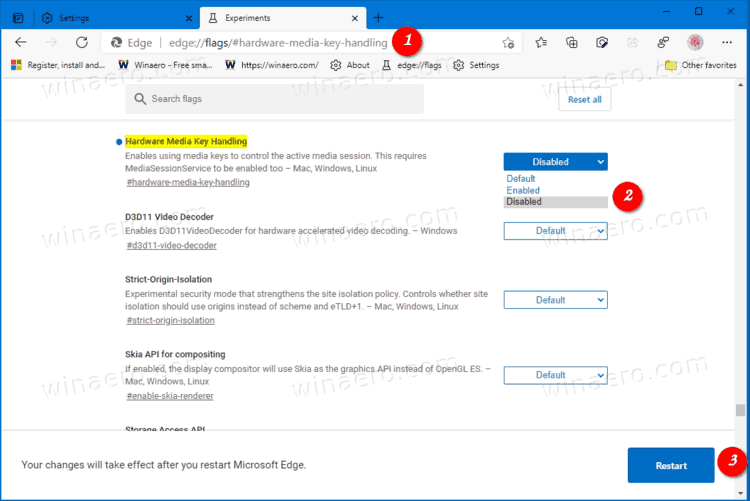Open Hardware Media Key Handling dropdown
This screenshot has width=750, height=501.
(555, 162)
